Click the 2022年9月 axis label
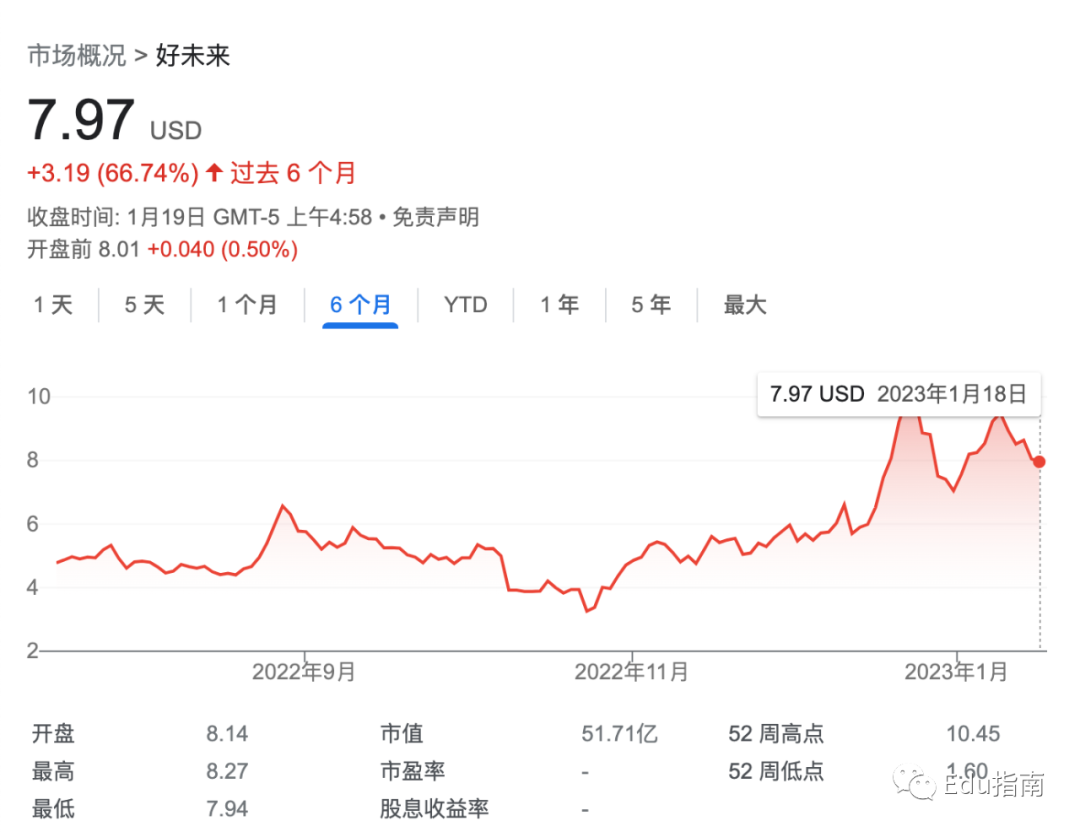The image size is (1080, 832). coord(304,672)
